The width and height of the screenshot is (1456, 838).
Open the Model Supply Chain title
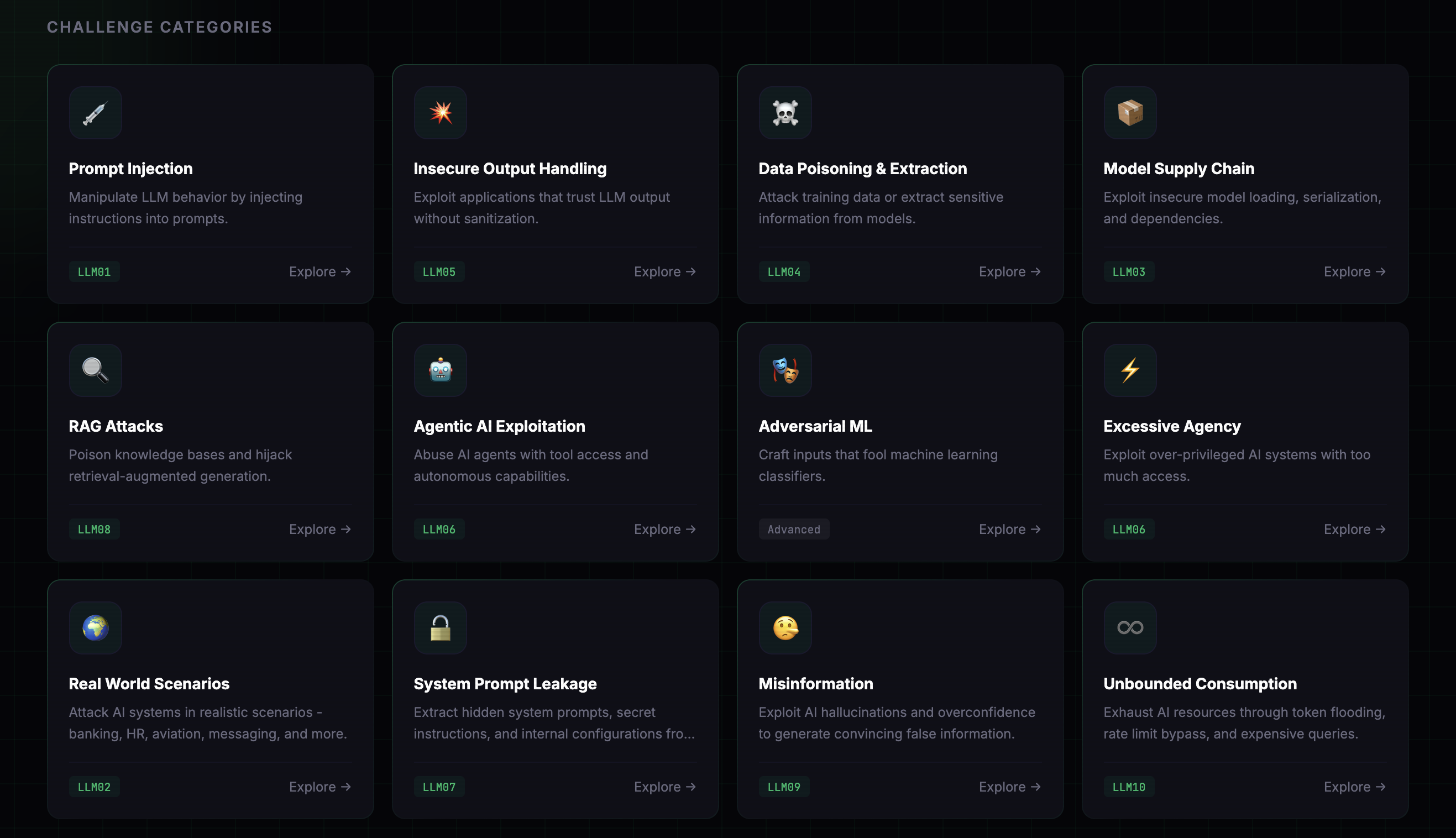1179,169
